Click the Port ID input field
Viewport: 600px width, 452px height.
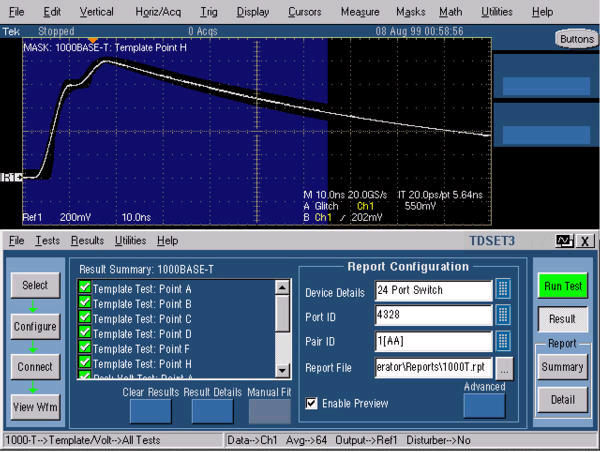coord(434,315)
